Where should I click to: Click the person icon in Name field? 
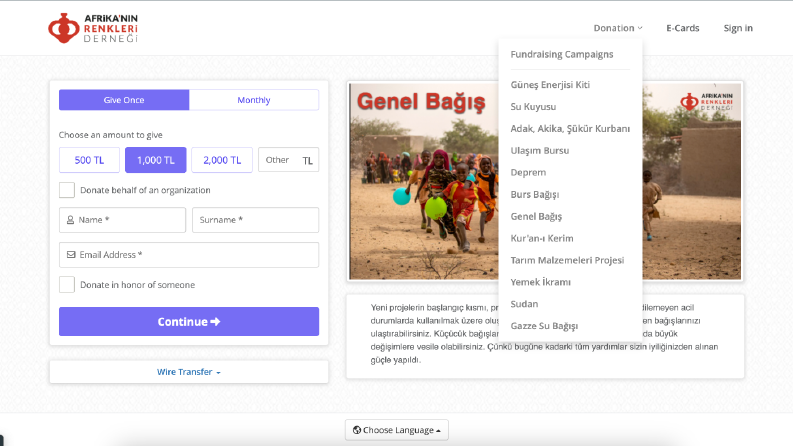pyautogui.click(x=70, y=220)
